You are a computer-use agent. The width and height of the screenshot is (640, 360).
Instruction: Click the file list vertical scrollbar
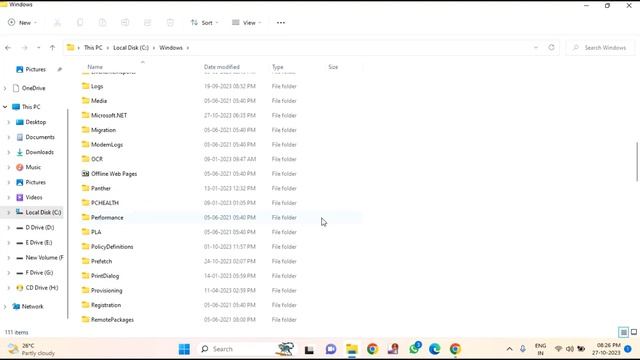point(637,161)
